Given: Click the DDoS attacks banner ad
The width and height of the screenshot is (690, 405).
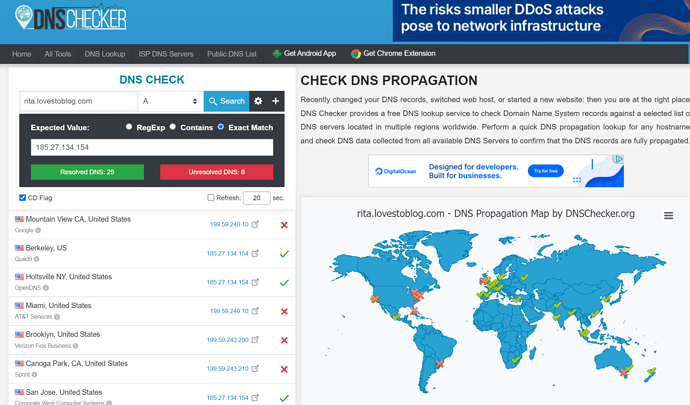Looking at the screenshot, I should pyautogui.click(x=541, y=20).
